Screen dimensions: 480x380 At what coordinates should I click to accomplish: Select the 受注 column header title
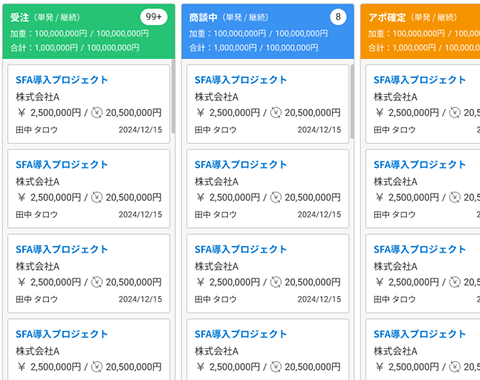(x=20, y=17)
